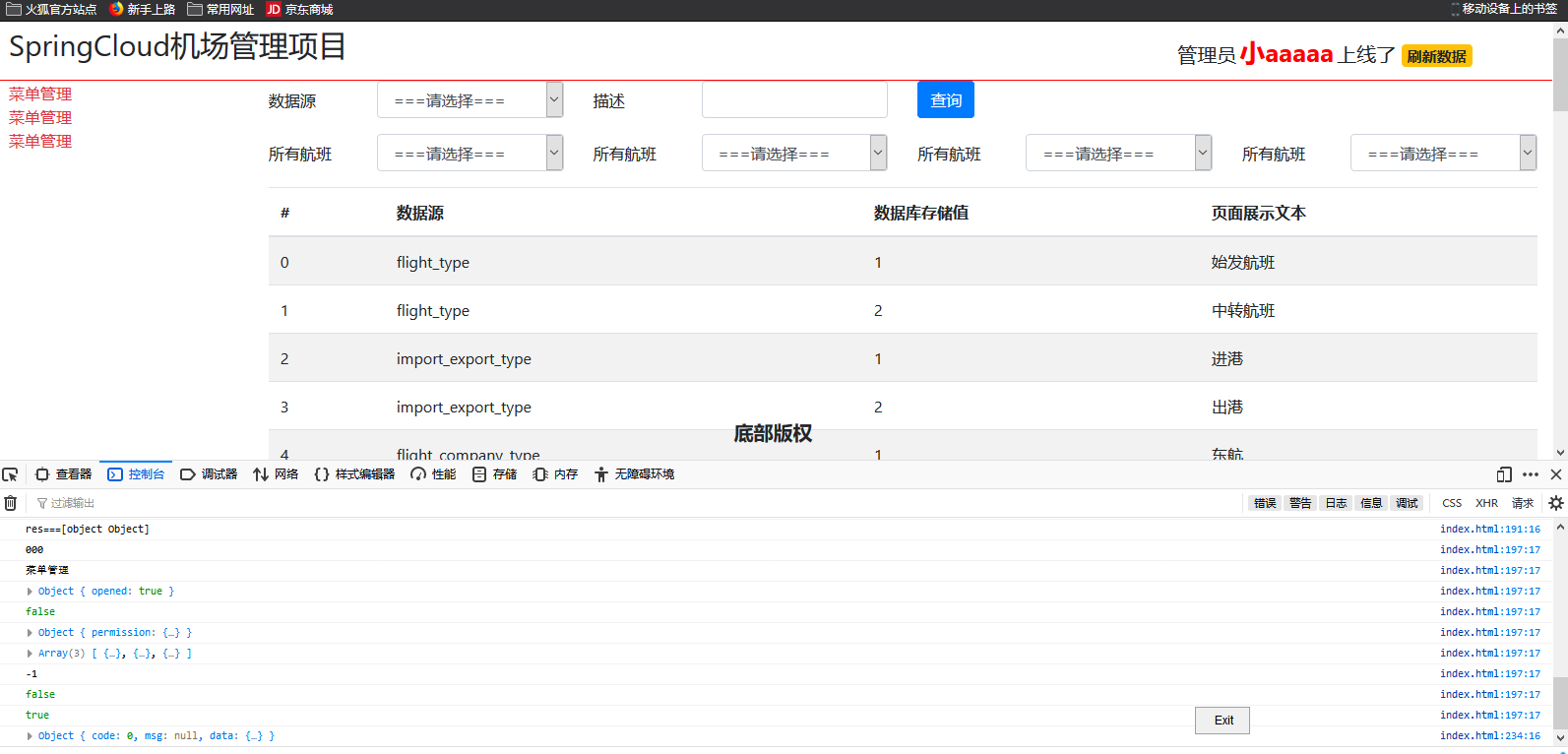1568x754 pixels.
Task: Switch to 查看器 inspector tab
Action: (63, 474)
